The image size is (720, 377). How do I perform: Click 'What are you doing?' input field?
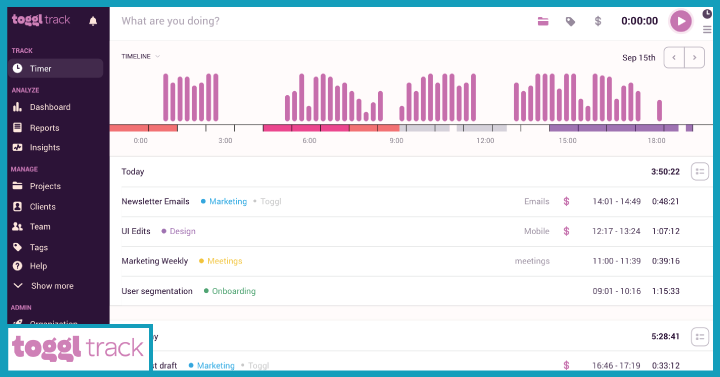pos(321,21)
